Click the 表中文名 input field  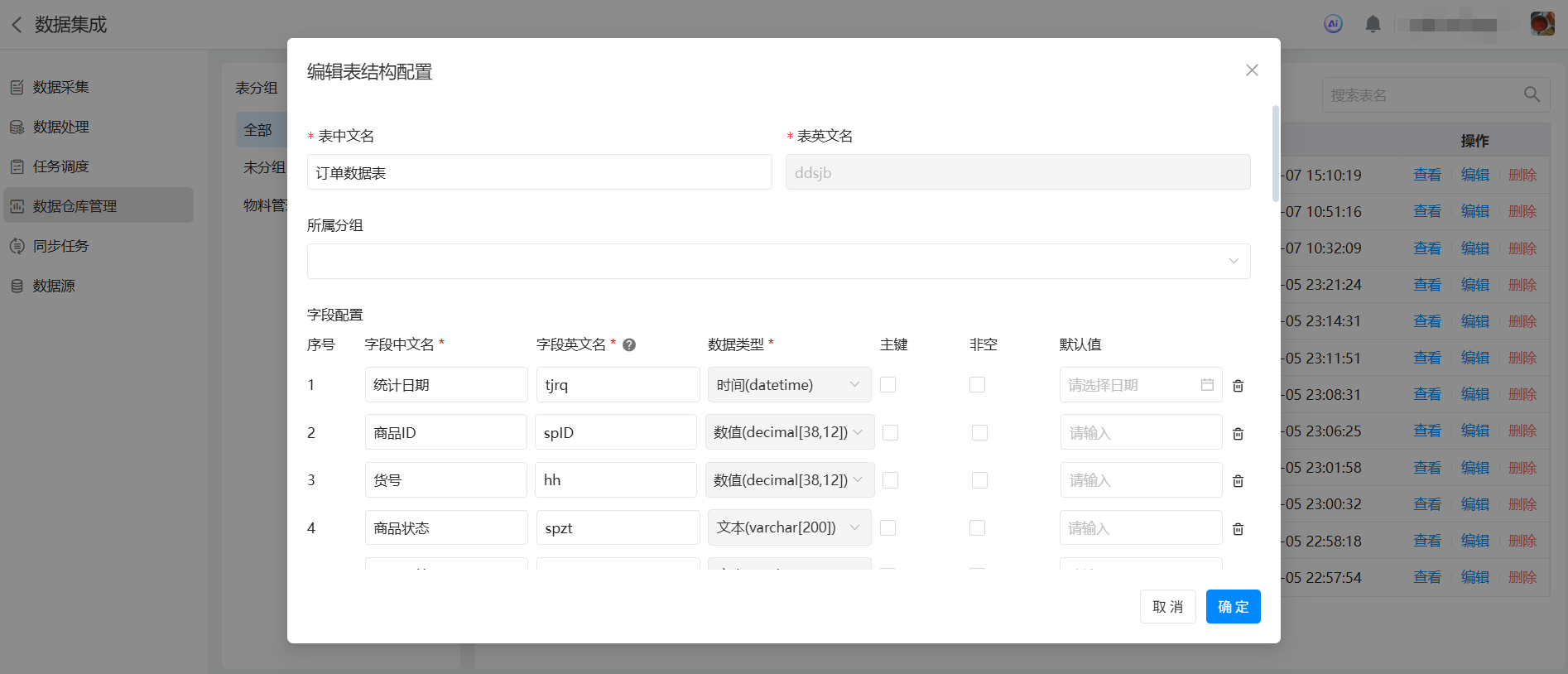[539, 172]
